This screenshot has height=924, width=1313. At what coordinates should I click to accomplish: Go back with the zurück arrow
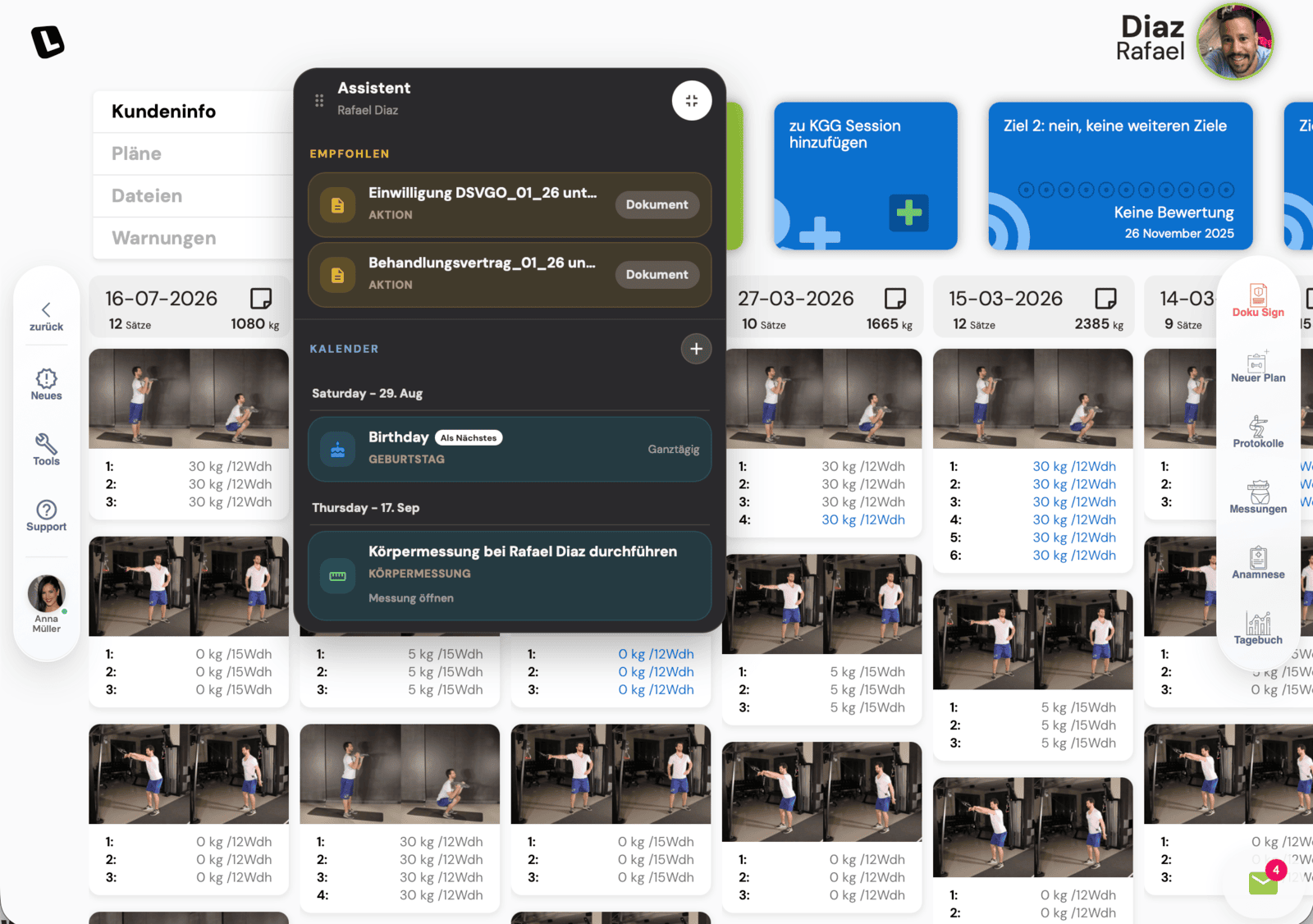pos(46,315)
